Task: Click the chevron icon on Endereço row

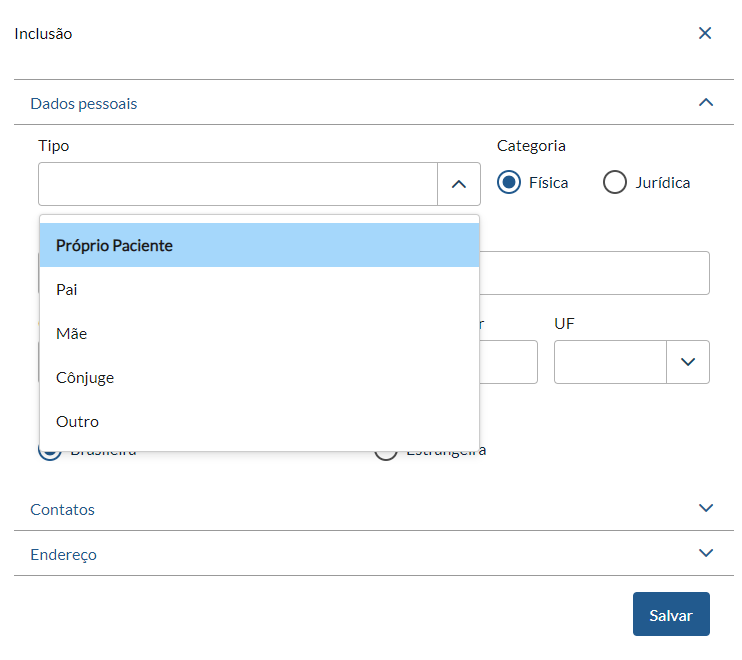Action: [x=706, y=553]
